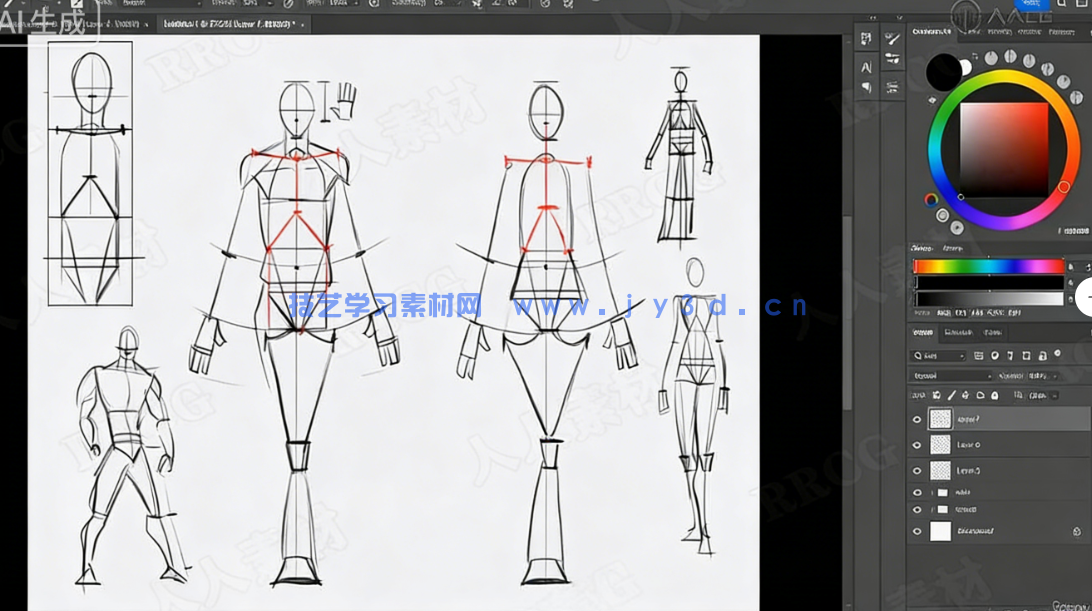Click the small white background color circle

pyautogui.click(x=966, y=68)
